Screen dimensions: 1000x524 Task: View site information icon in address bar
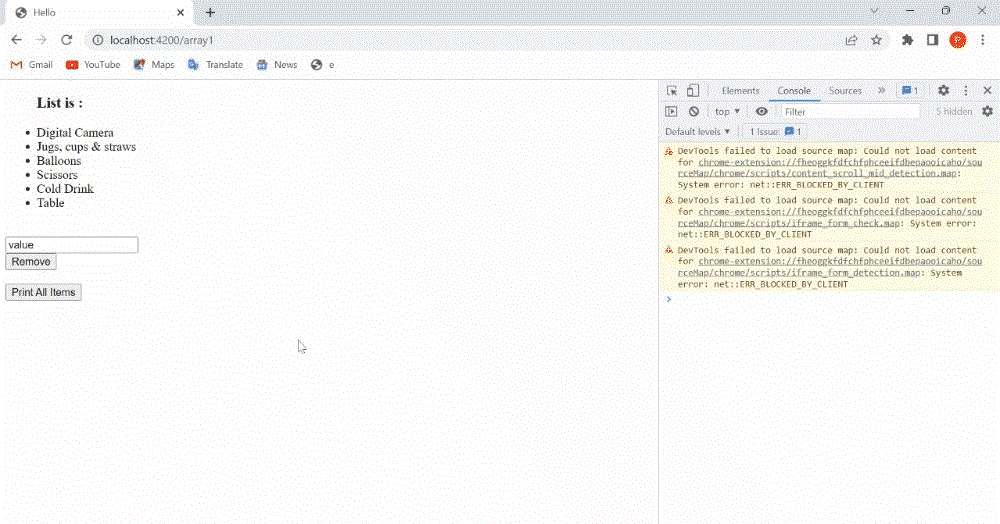coord(98,40)
